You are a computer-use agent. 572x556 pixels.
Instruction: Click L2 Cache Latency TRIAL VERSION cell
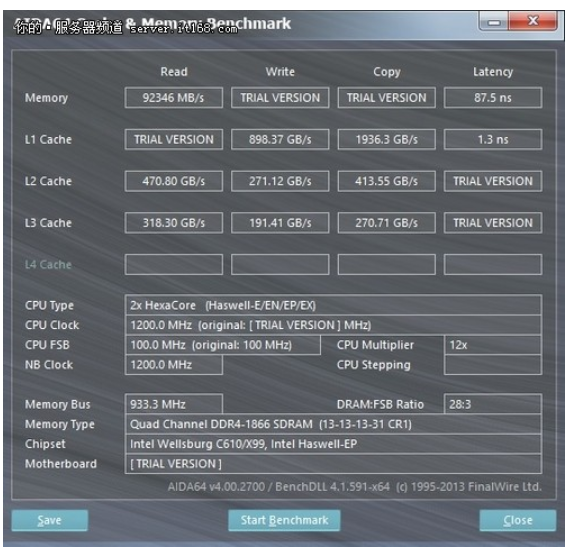coord(493,181)
